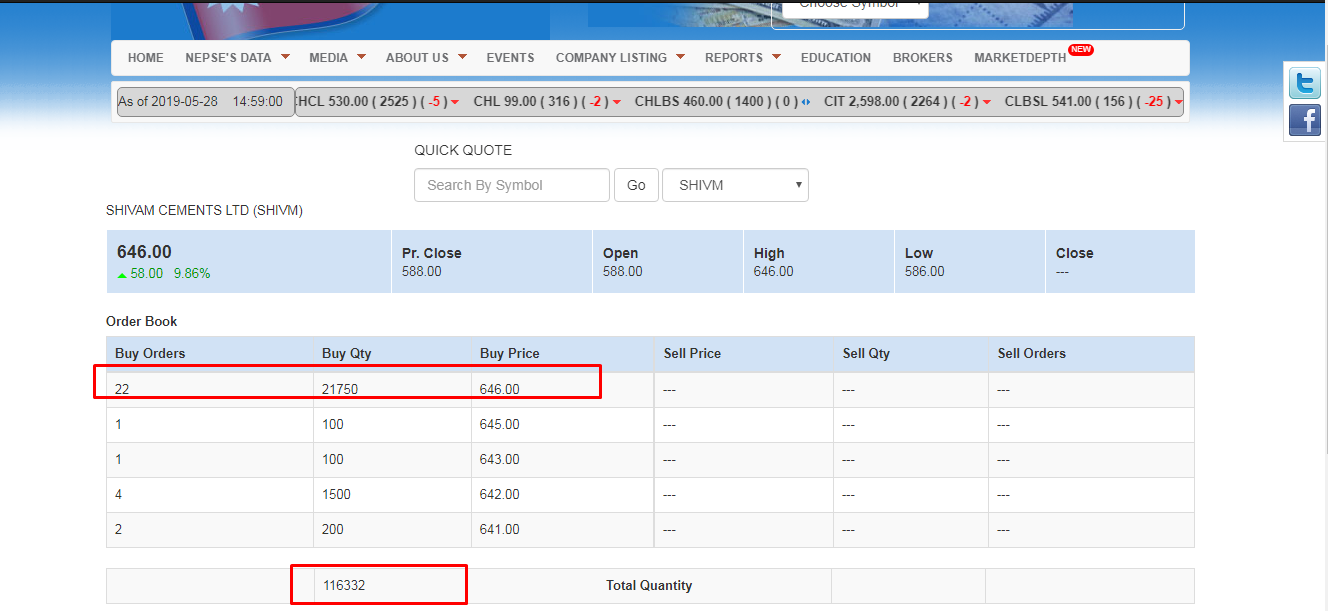Expand the REPORTS menu

click(x=742, y=58)
